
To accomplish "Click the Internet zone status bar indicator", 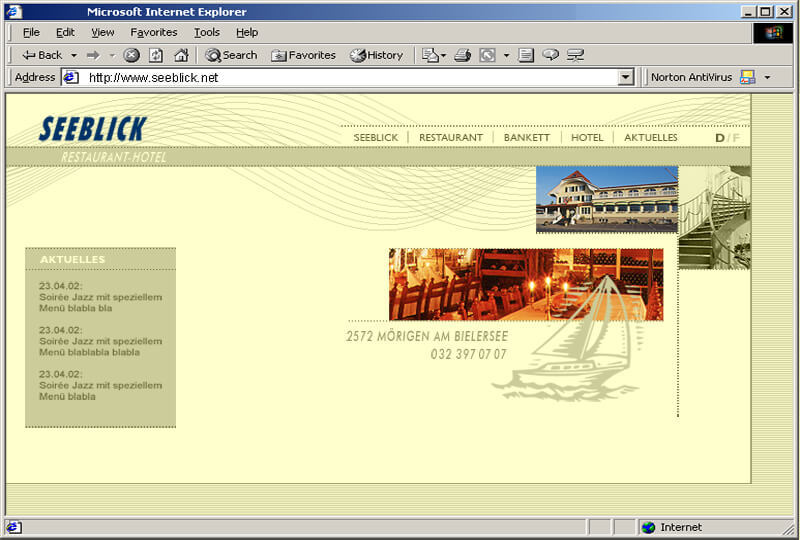I will pyautogui.click(x=671, y=527).
